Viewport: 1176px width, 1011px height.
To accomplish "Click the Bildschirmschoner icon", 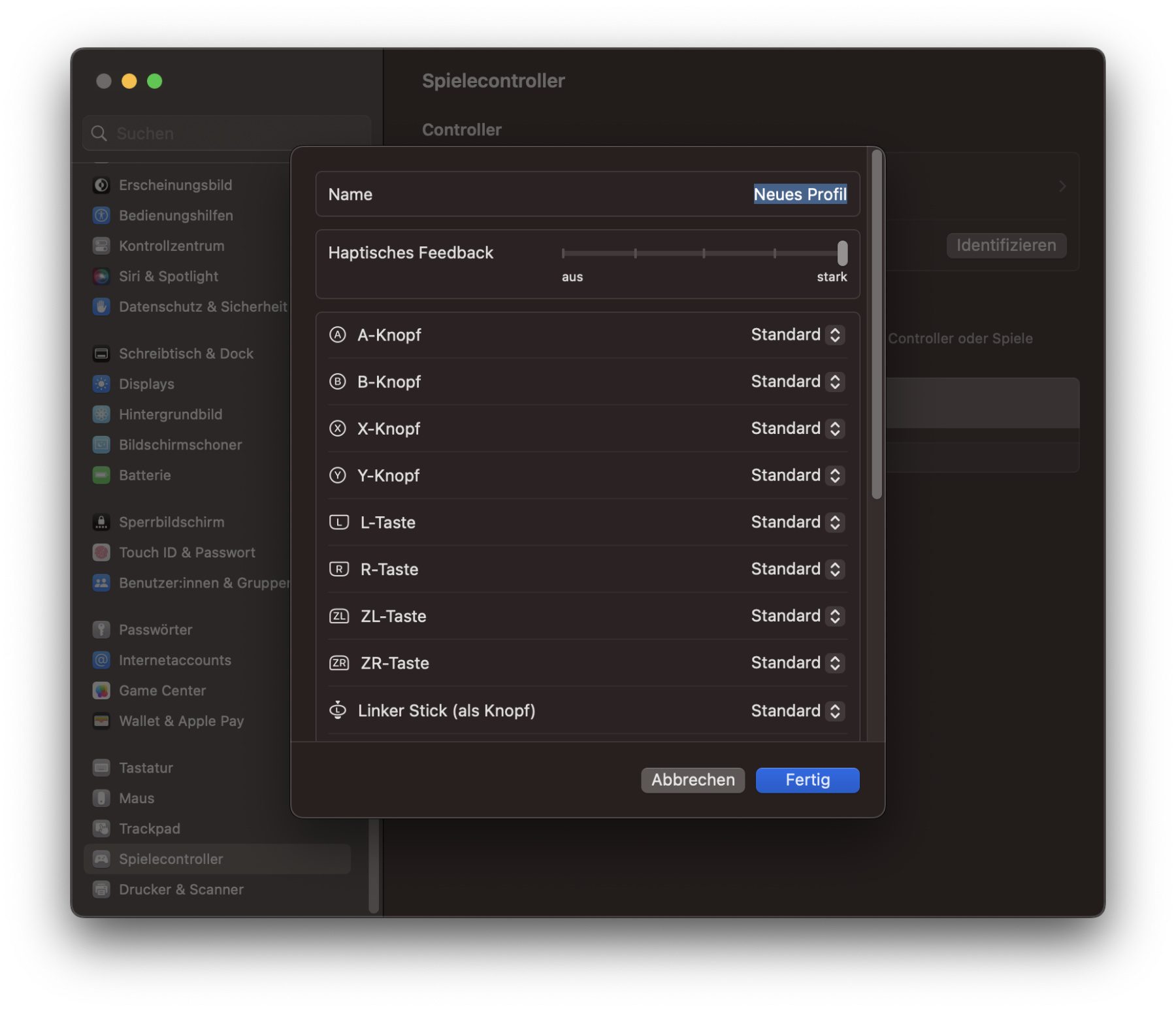I will coord(101,444).
